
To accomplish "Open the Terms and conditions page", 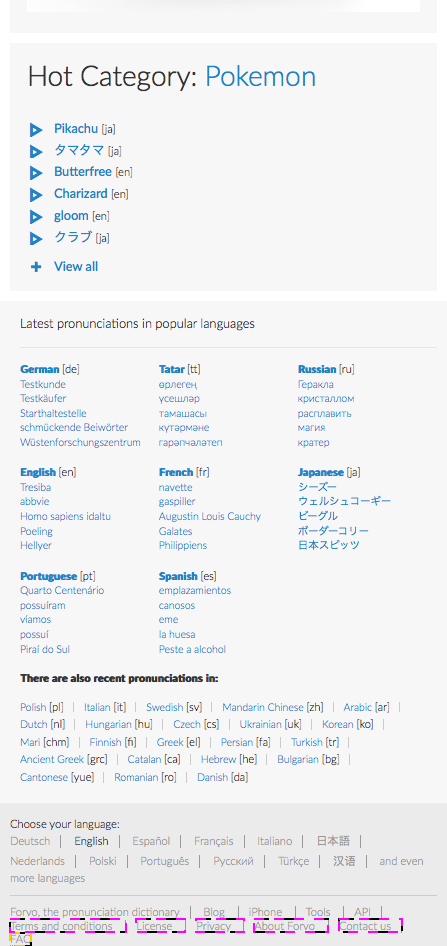I will click(x=62, y=926).
